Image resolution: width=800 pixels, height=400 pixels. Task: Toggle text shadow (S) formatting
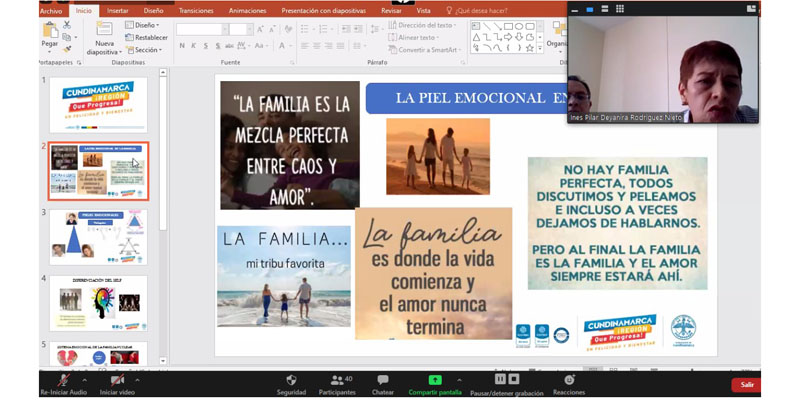pyautogui.click(x=218, y=46)
